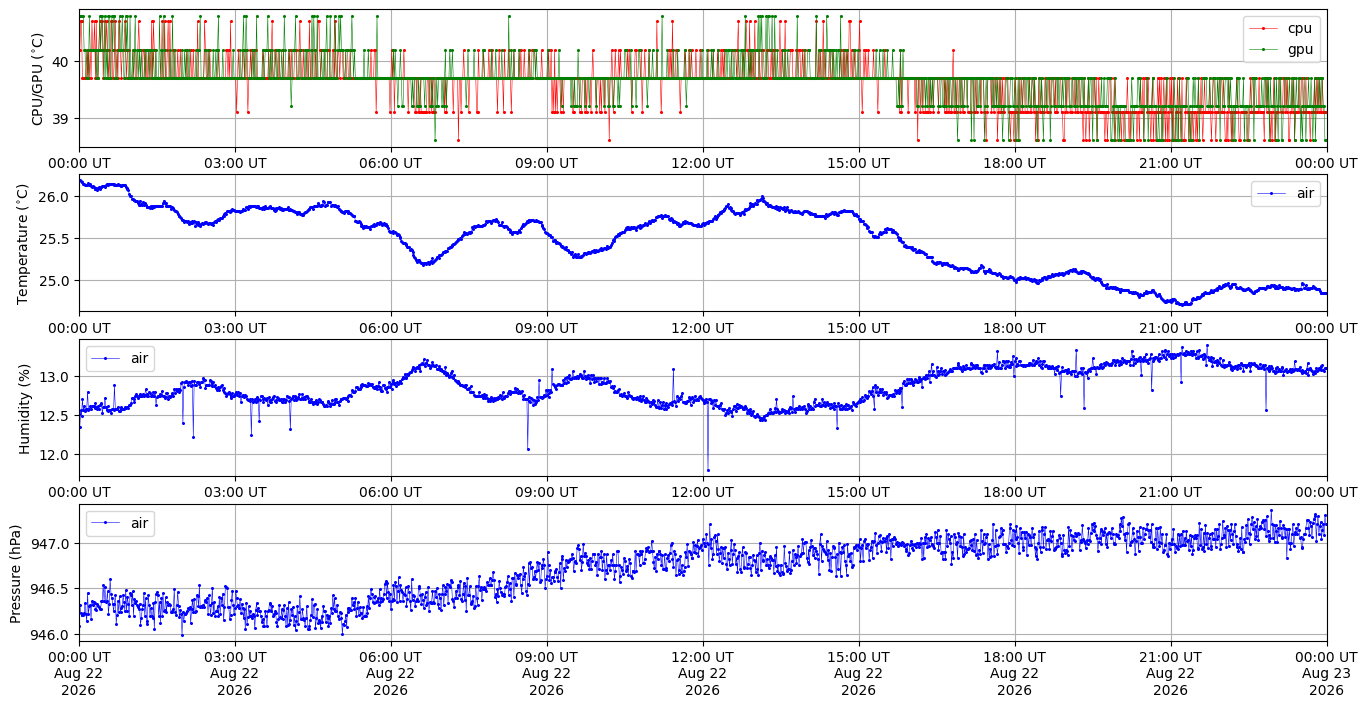The width and height of the screenshot is (1367, 707).
Task: Click the 00:00 UT Aug 23 2026 tick label
Action: (1326, 673)
